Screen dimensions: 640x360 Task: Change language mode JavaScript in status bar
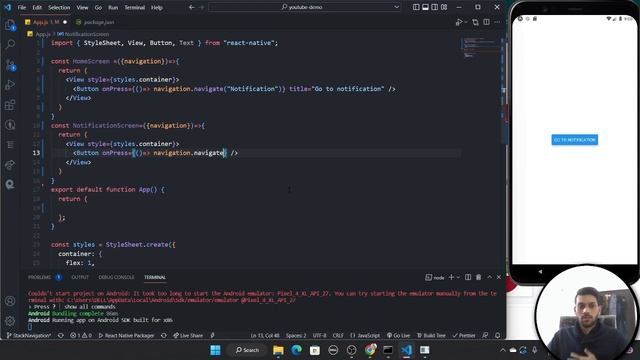pos(365,336)
